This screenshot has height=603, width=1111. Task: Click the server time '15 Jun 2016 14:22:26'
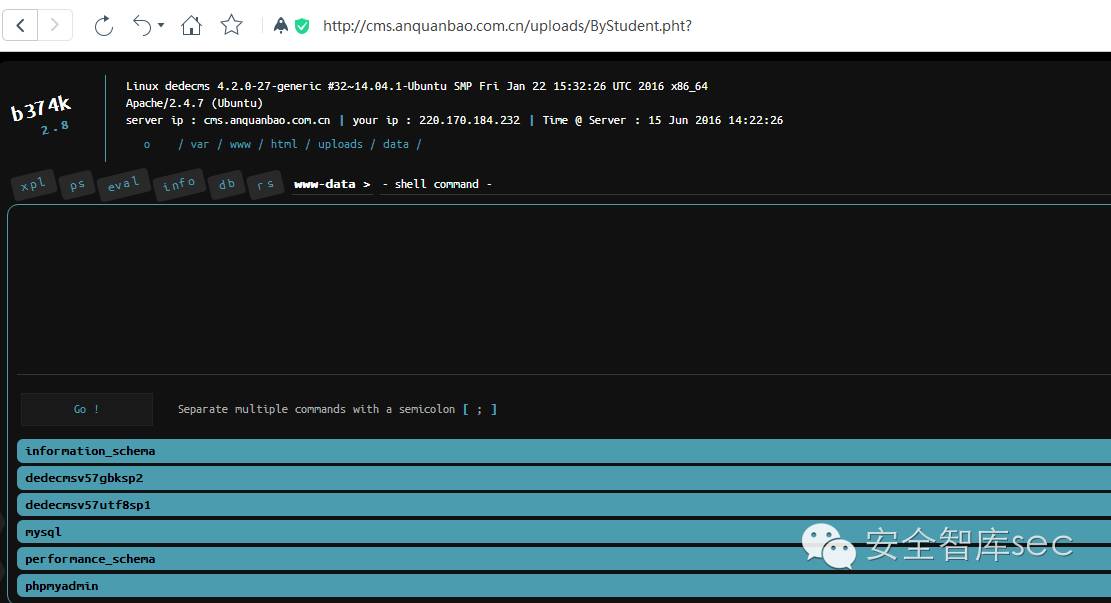[x=716, y=120]
